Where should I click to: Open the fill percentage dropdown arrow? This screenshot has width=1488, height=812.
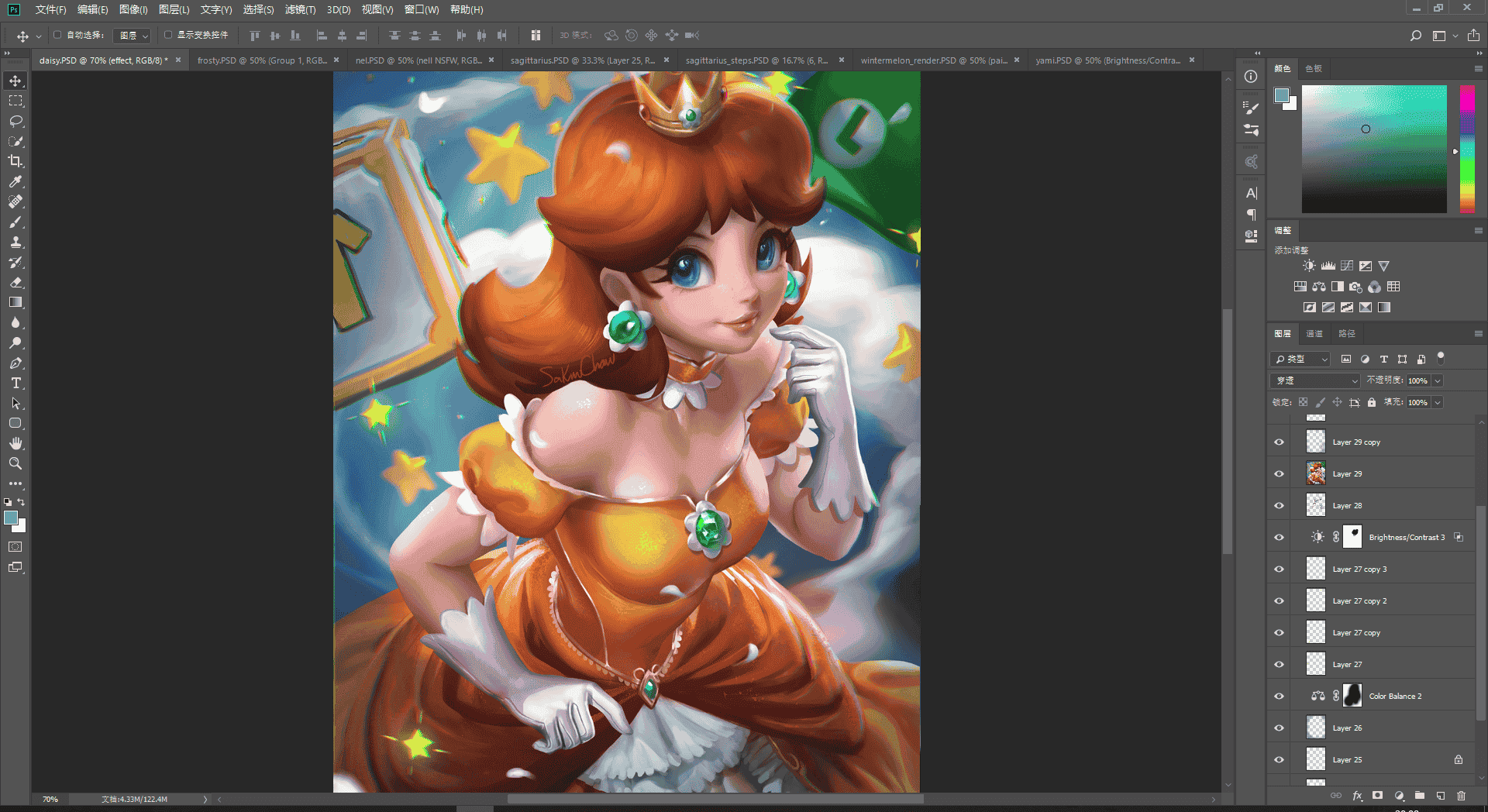click(x=1438, y=402)
